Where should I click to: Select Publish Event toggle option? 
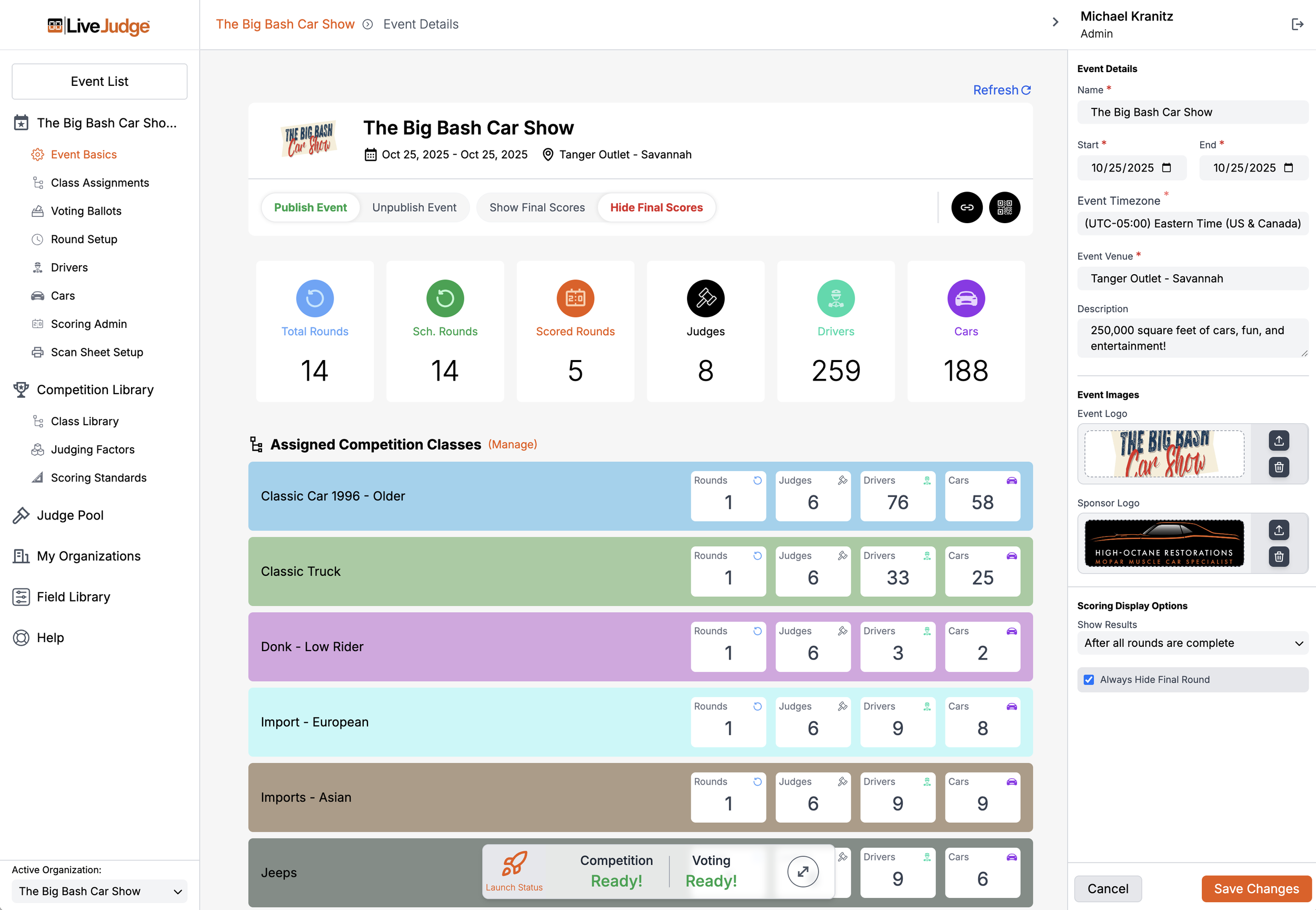(x=310, y=207)
